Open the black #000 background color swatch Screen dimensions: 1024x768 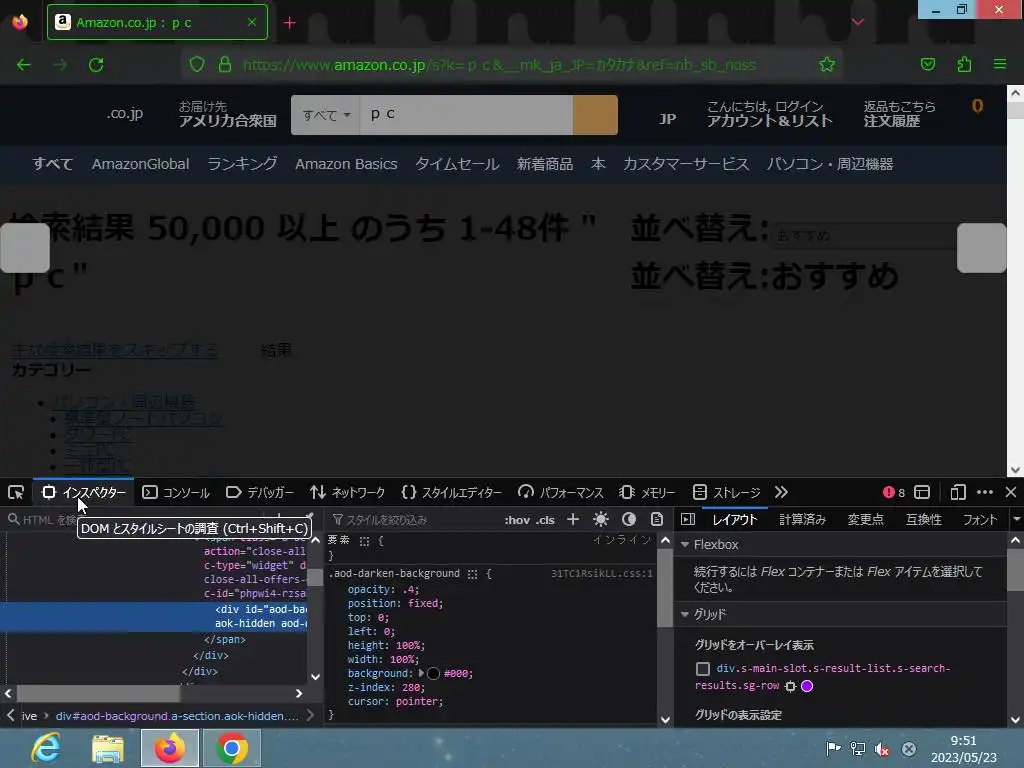point(434,673)
